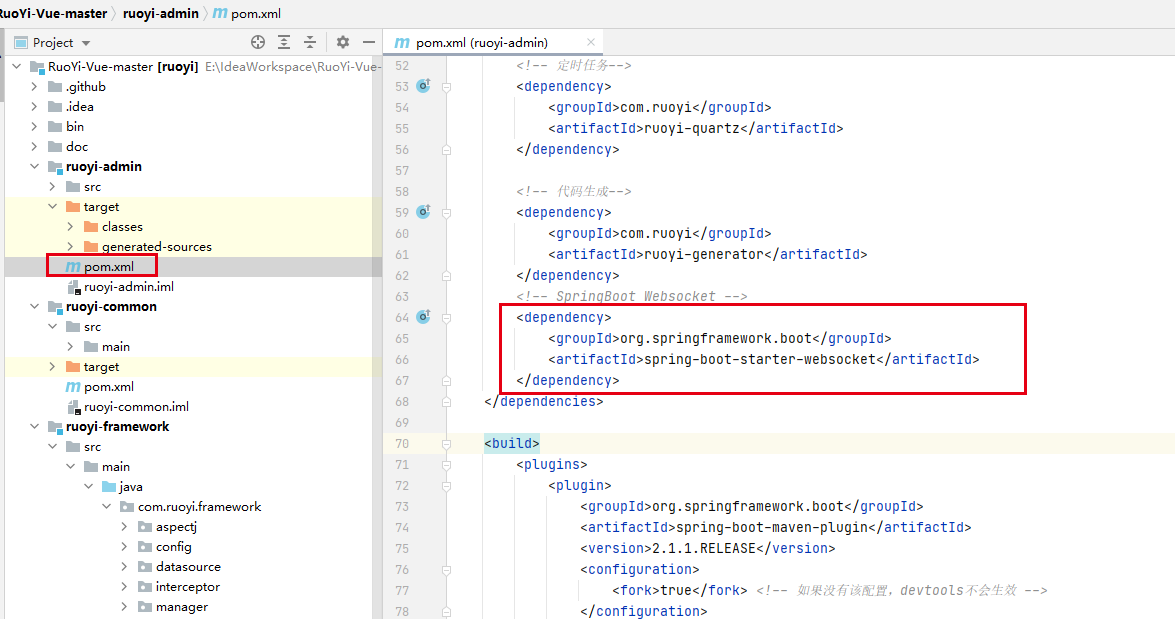Click Expand All icon in Project panel

pyautogui.click(x=284, y=42)
